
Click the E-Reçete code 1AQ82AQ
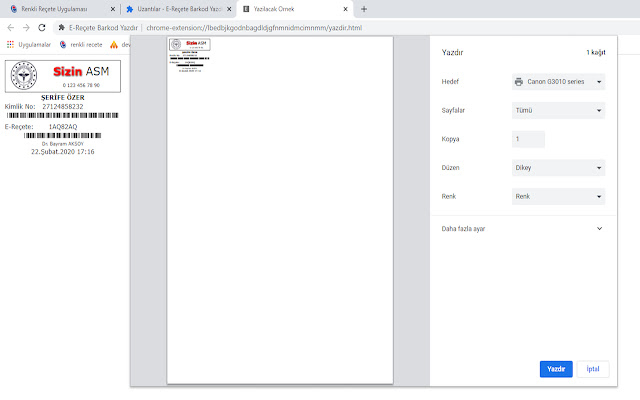pyautogui.click(x=63, y=127)
